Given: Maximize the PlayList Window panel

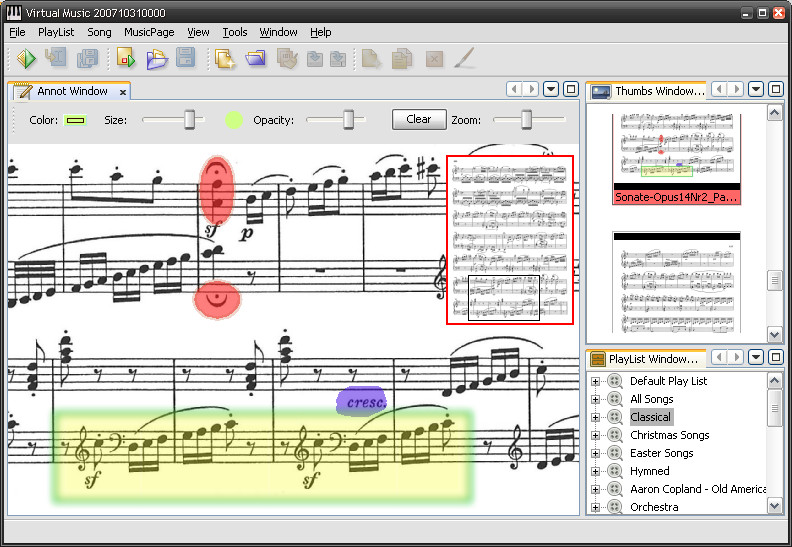Looking at the screenshot, I should [x=774, y=358].
